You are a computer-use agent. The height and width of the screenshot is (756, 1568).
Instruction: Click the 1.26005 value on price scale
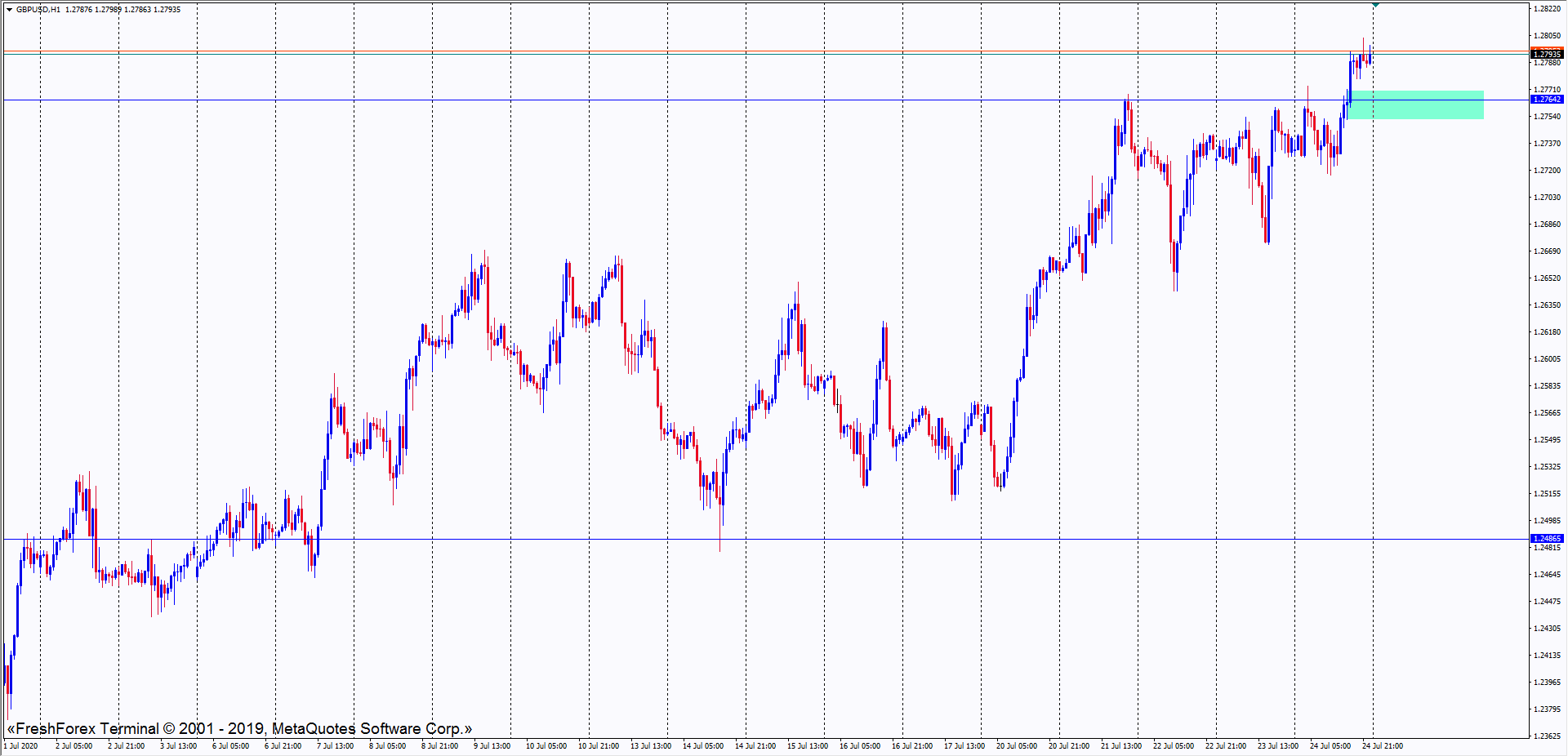click(x=1547, y=359)
